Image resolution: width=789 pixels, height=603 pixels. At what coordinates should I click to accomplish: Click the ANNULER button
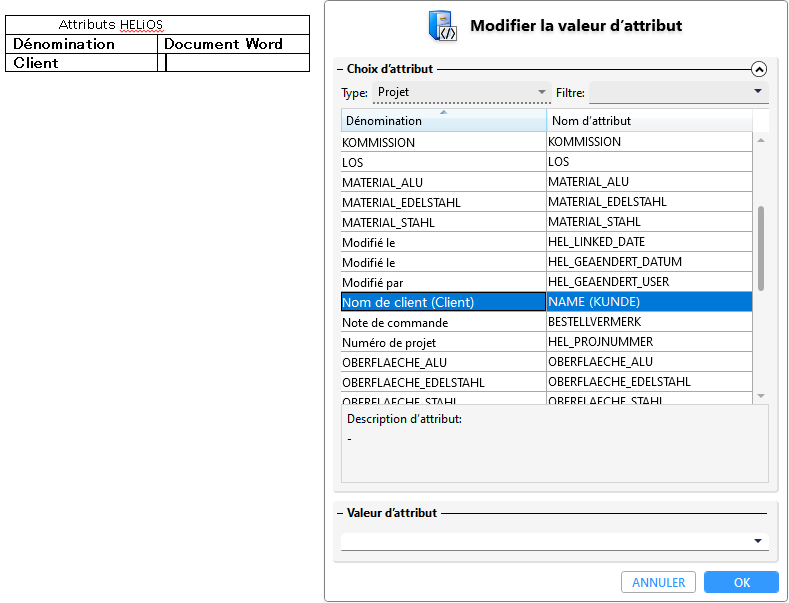(658, 582)
